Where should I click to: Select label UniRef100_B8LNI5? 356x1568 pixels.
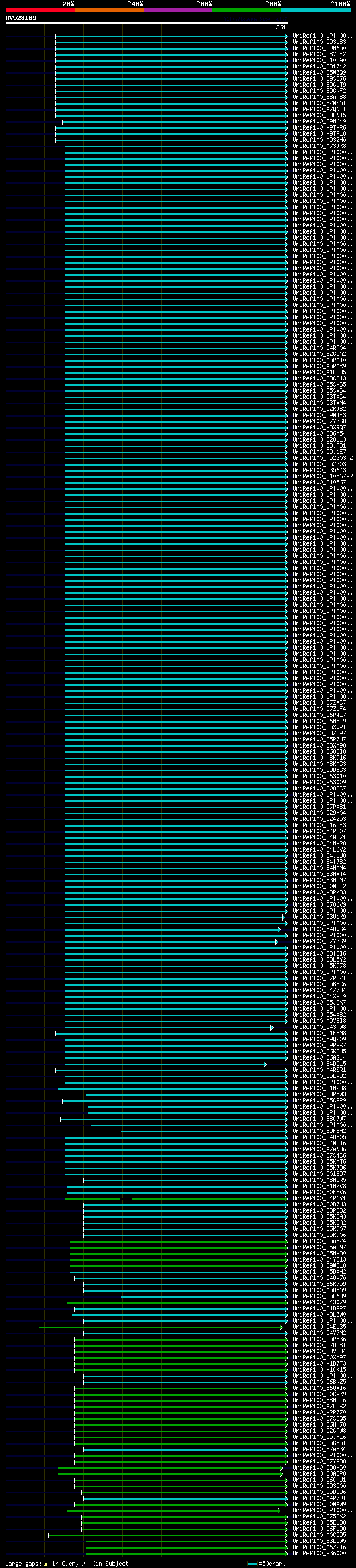[x=319, y=115]
